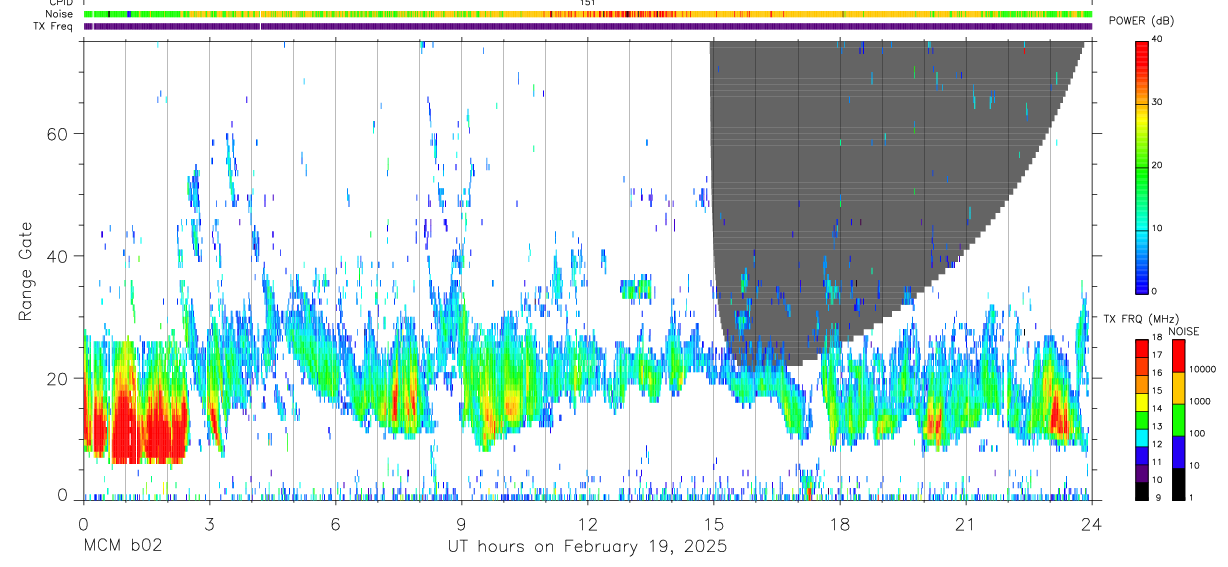The image size is (1228, 567).
Task: Click the 16 label in TX FRQ legend
Action: click(1158, 373)
